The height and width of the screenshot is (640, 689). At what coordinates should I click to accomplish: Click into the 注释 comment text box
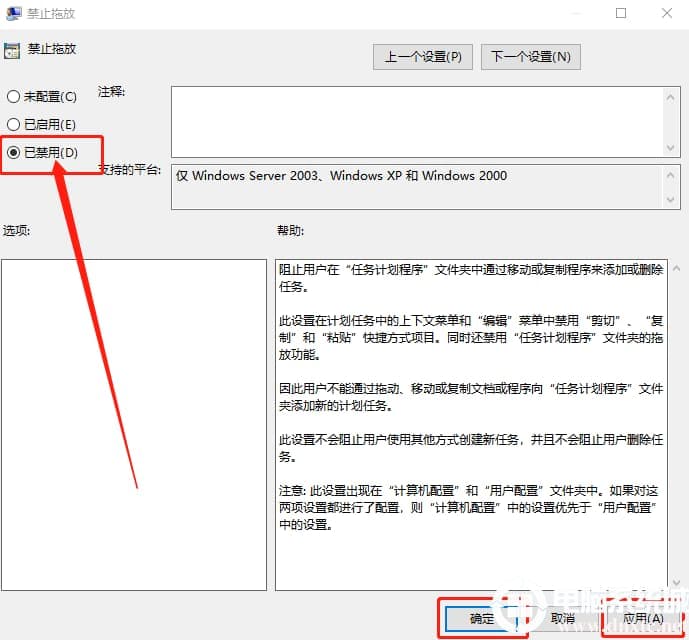point(417,122)
